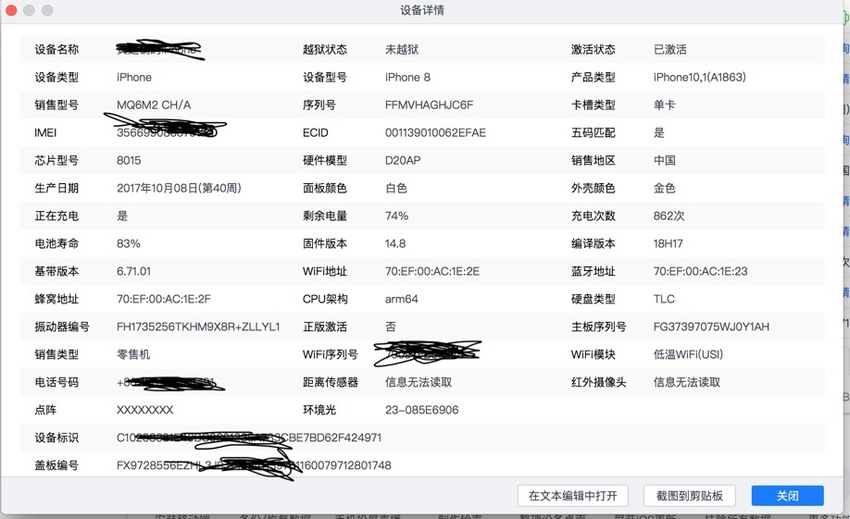Click WiFi module 低温WiFi(USI)
Image resolution: width=850 pixels, height=519 pixels.
coord(688,354)
